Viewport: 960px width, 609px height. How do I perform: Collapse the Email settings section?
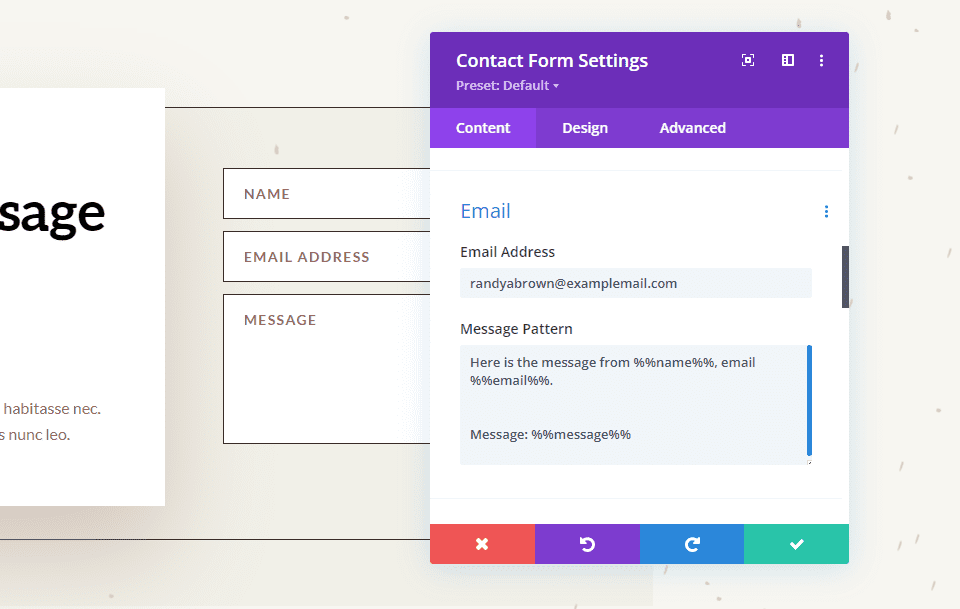tap(485, 211)
